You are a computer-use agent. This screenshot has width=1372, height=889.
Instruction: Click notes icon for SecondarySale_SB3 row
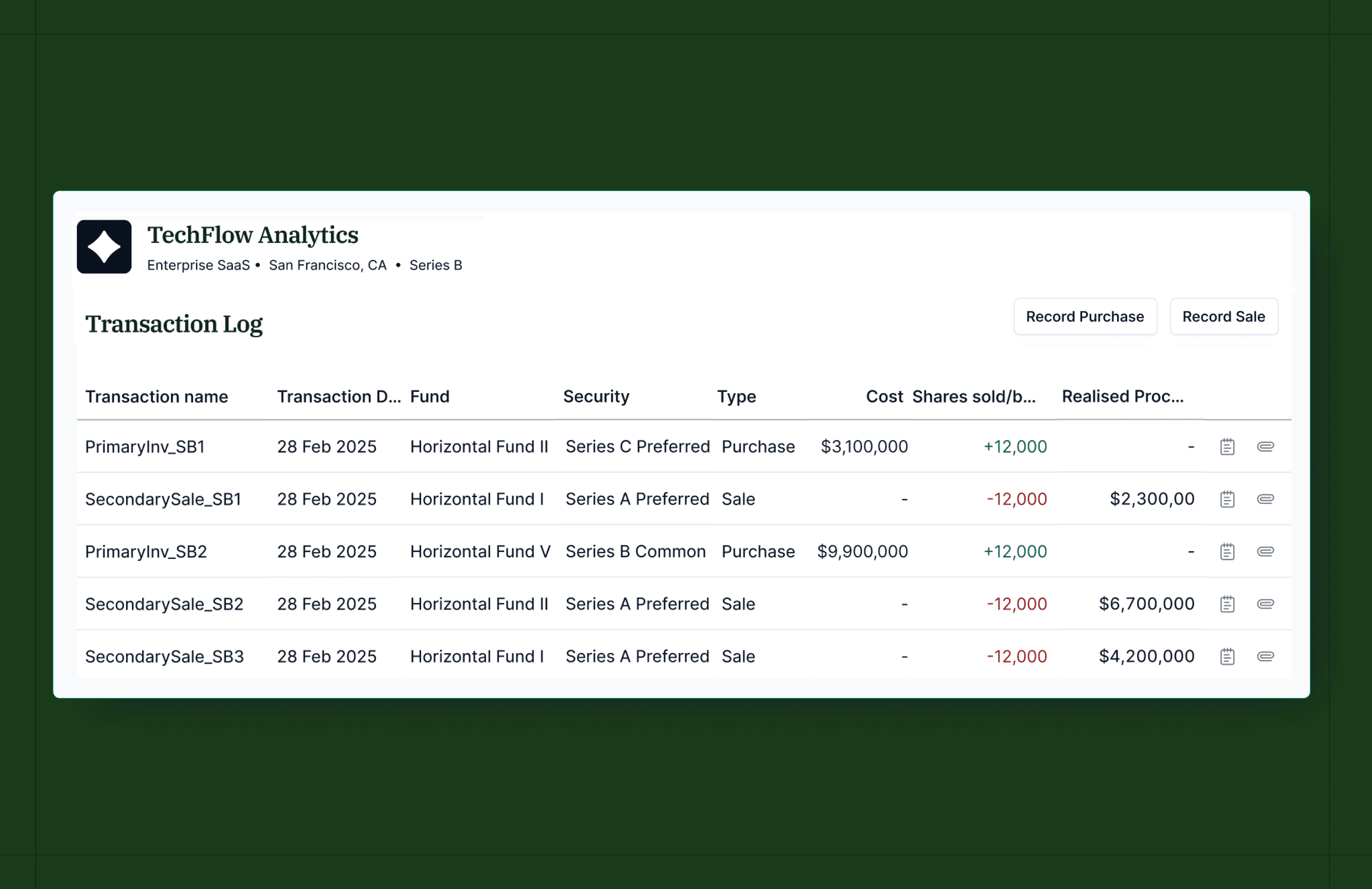[x=1227, y=657]
